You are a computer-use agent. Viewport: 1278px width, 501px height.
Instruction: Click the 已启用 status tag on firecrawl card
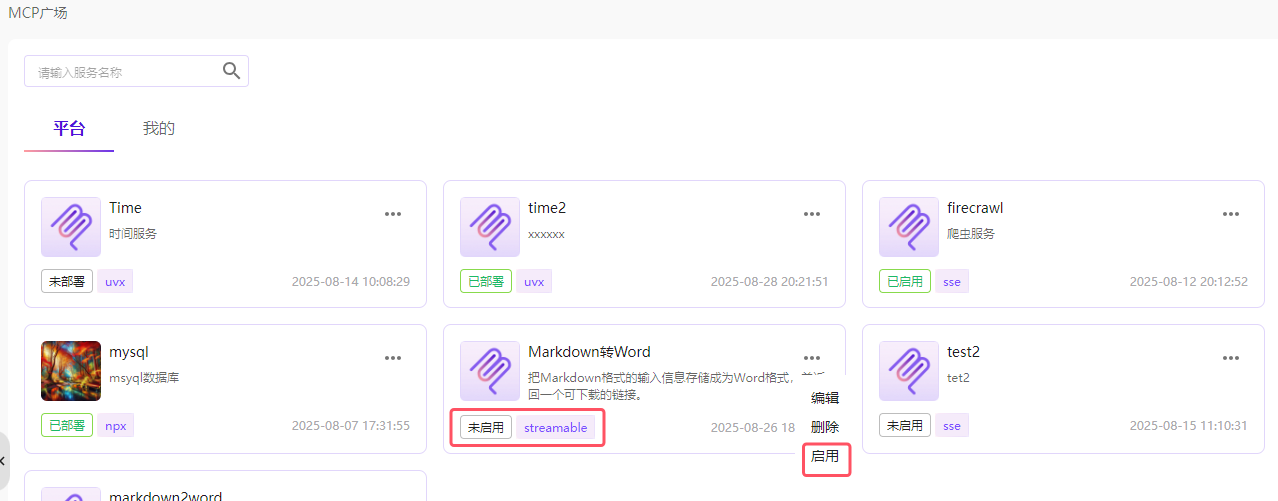tap(905, 281)
